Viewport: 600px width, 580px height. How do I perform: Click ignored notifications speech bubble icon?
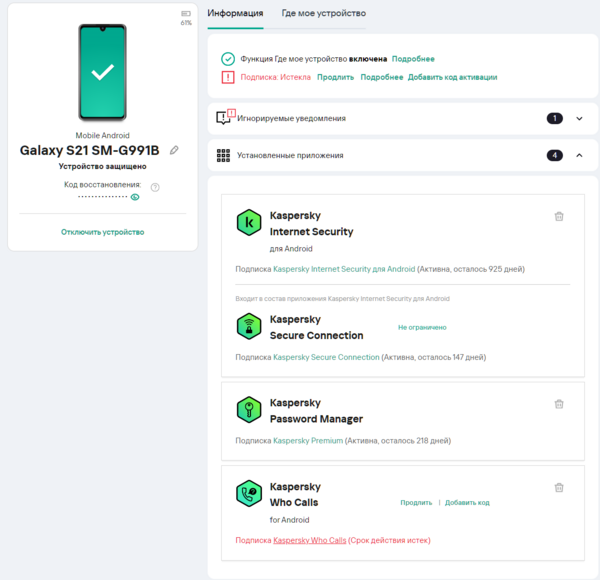tap(225, 117)
